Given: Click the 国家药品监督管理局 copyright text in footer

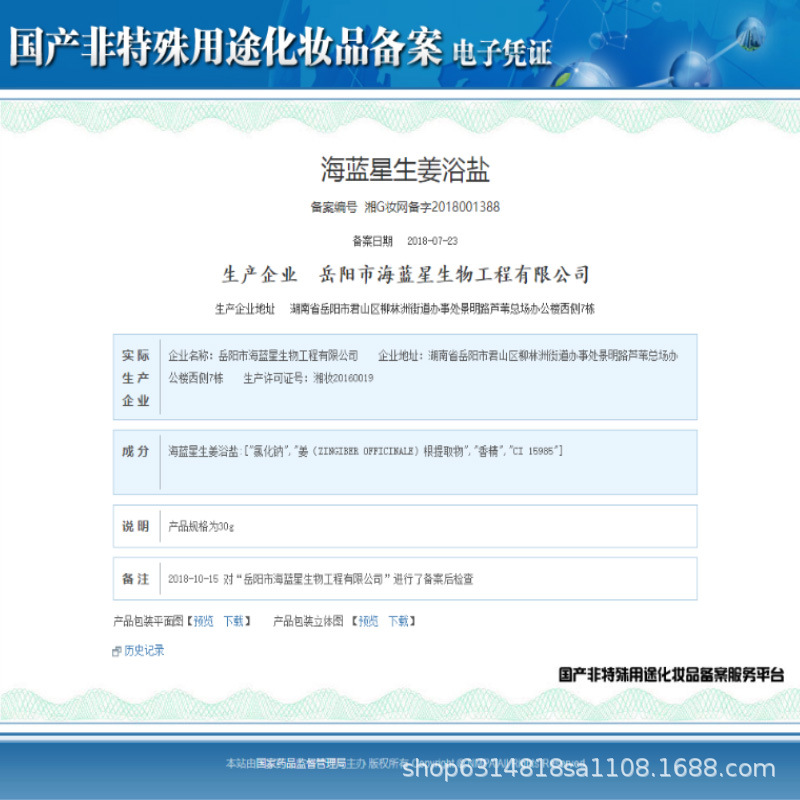Looking at the screenshot, I should [x=301, y=763].
